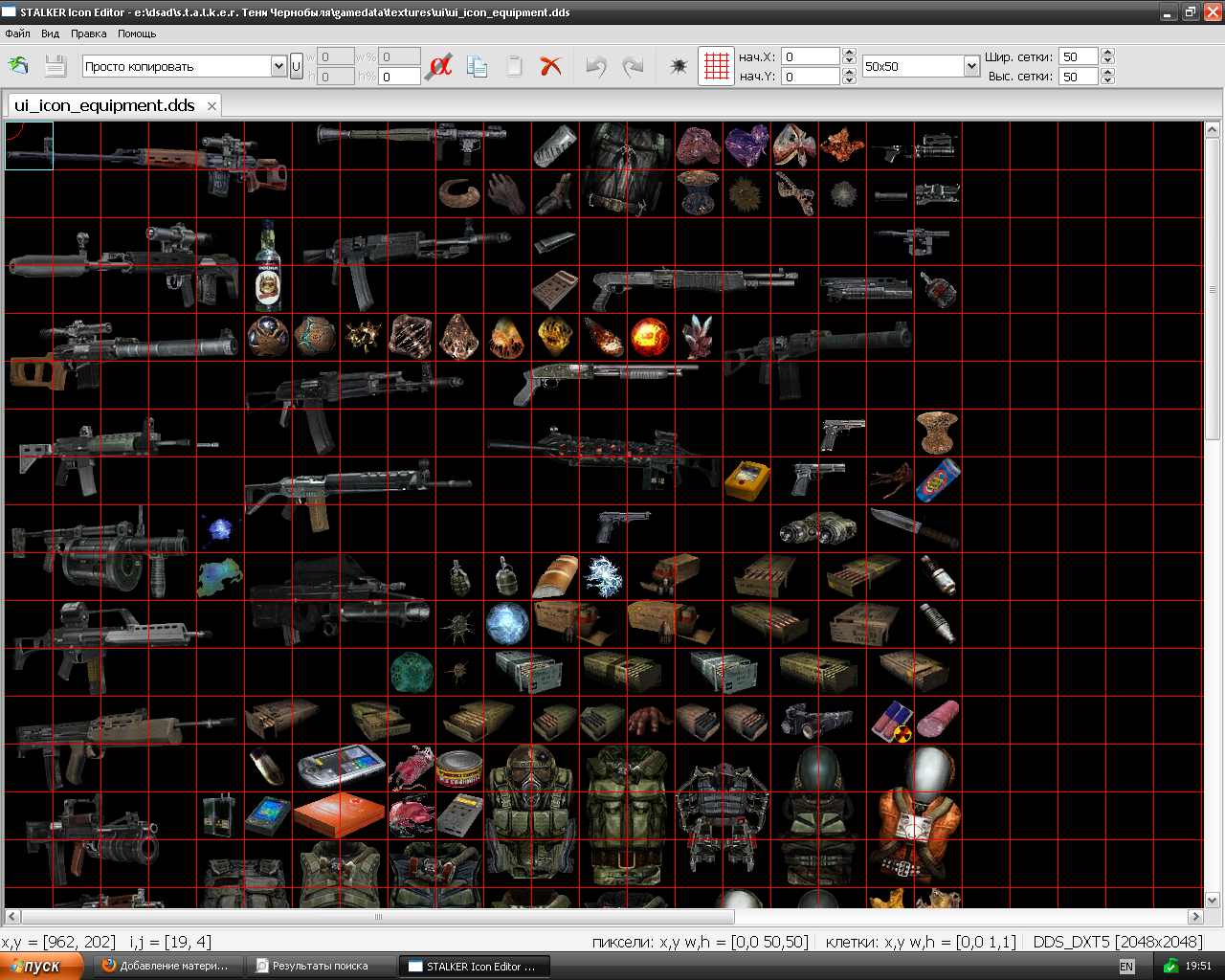The height and width of the screenshot is (980, 1225).
Task: Decrease Выс. сетки with its down spinner
Action: point(1107,81)
